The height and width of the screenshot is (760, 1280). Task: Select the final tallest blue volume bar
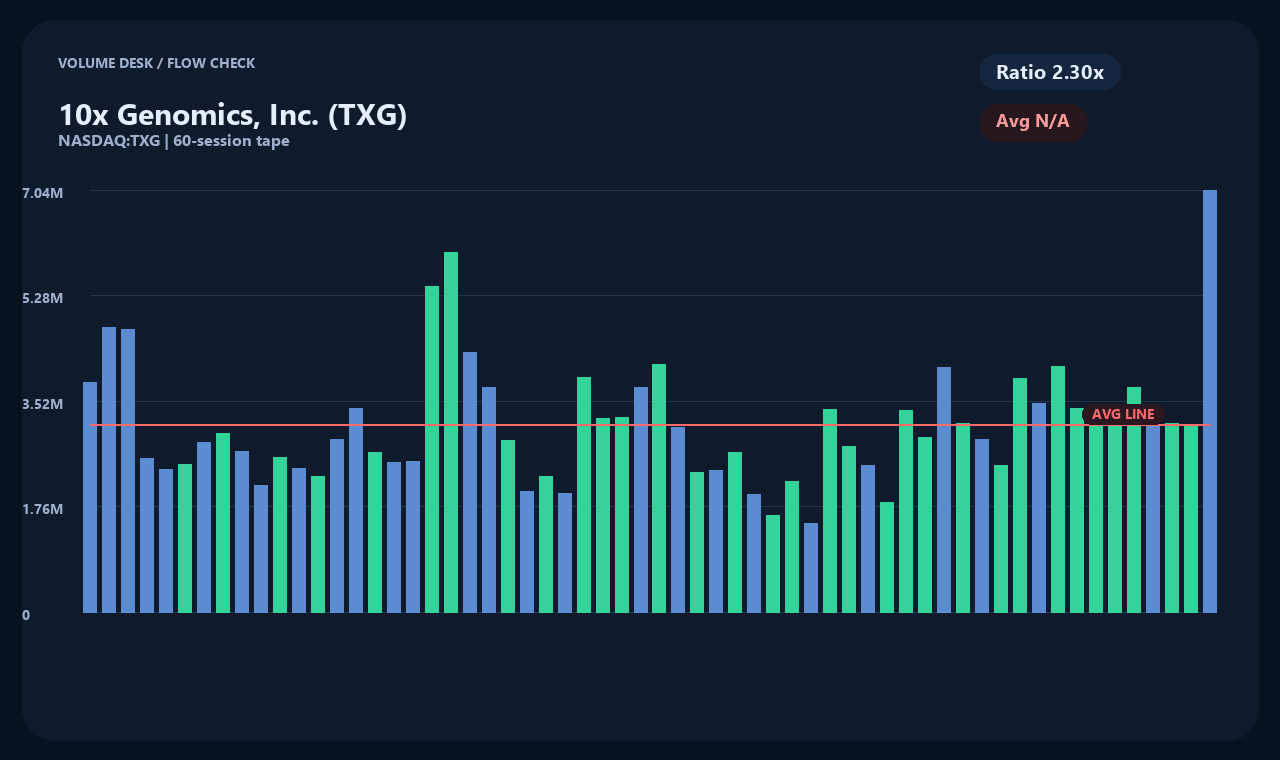coord(1210,401)
